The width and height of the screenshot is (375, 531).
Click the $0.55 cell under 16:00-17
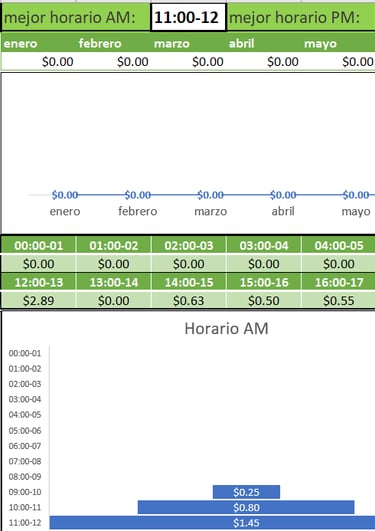[339, 300]
